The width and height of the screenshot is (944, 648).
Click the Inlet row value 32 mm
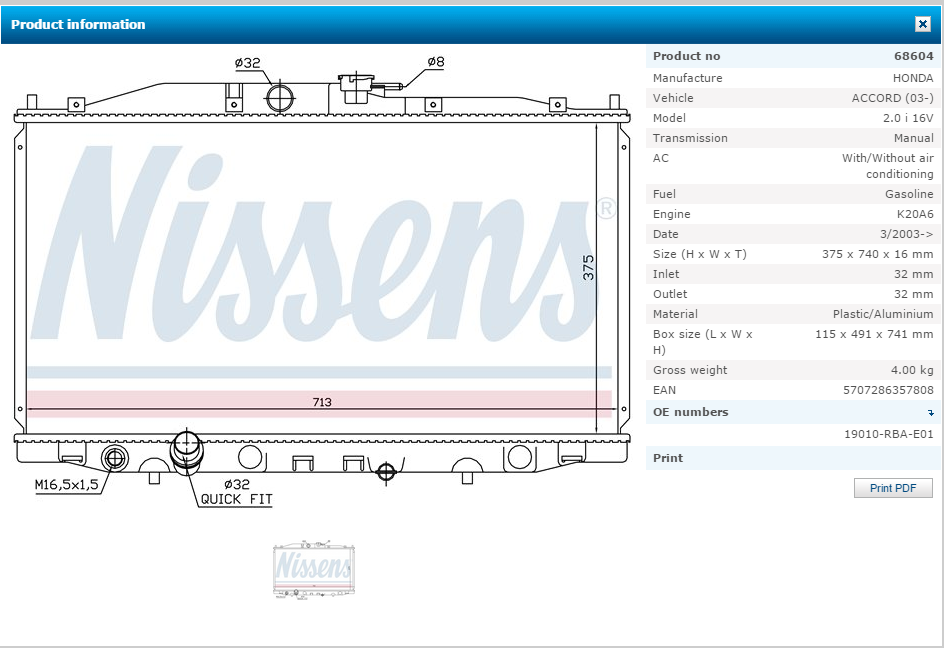click(913, 274)
